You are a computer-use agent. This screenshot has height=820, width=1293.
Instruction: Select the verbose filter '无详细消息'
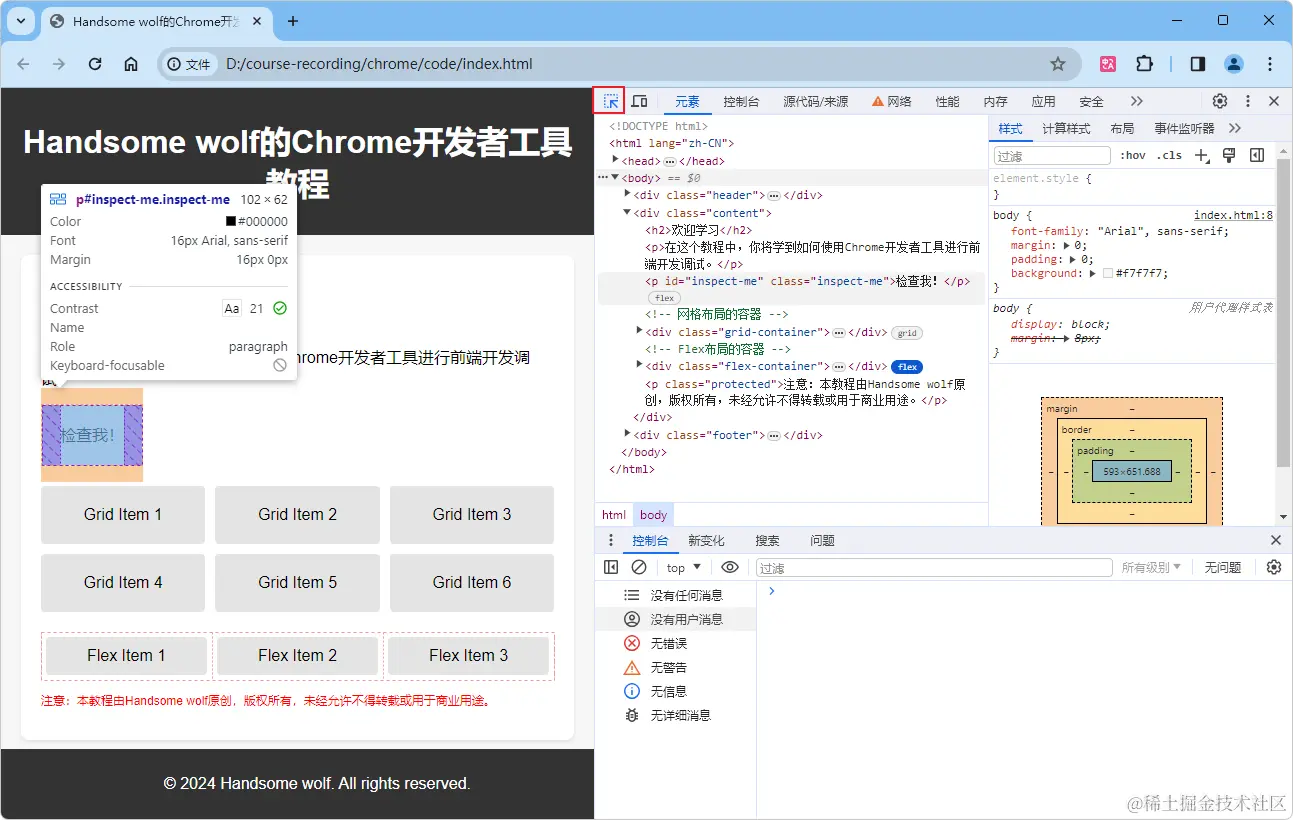pos(675,715)
